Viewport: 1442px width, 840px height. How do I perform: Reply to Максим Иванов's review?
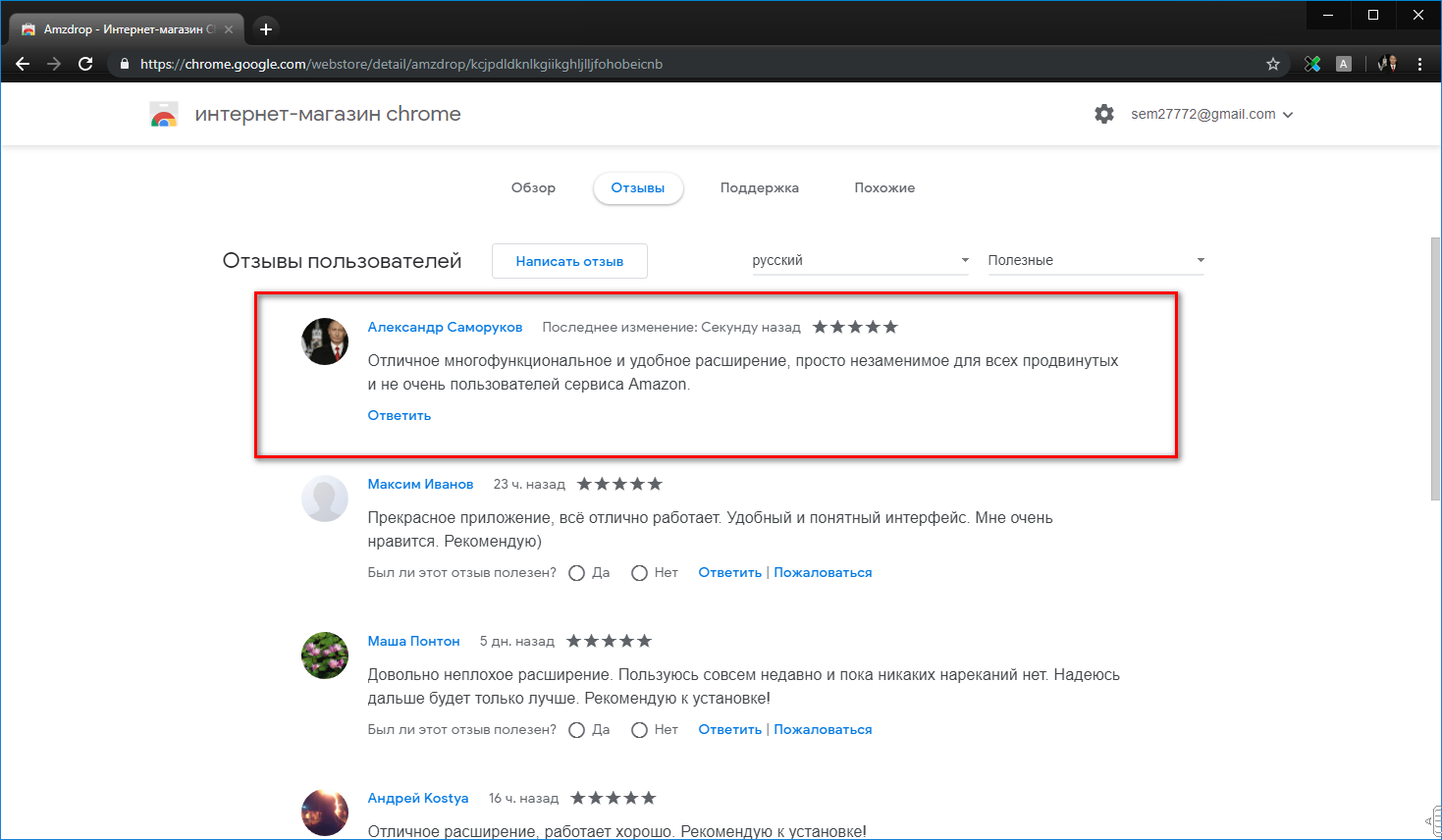click(x=730, y=572)
